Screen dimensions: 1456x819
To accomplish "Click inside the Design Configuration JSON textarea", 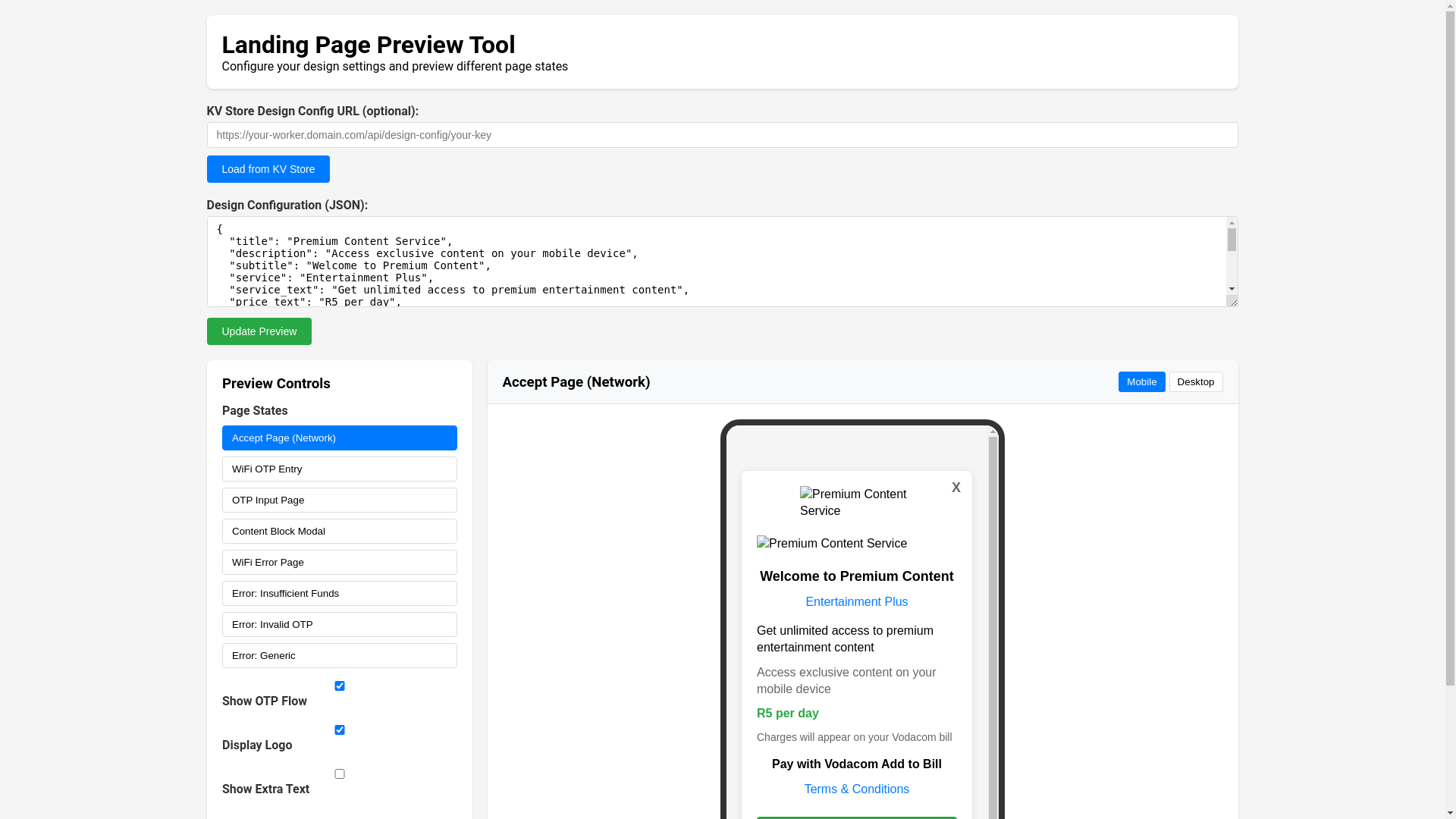I will [x=717, y=262].
